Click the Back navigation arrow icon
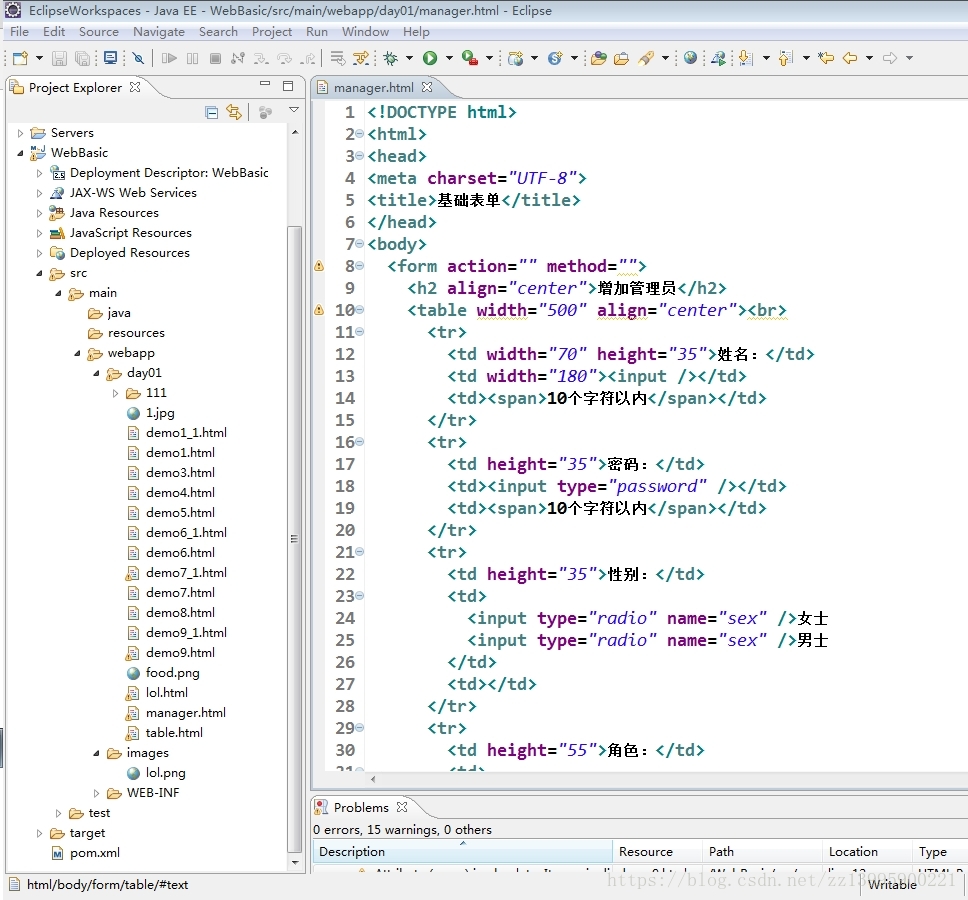968x900 pixels. 850,58
